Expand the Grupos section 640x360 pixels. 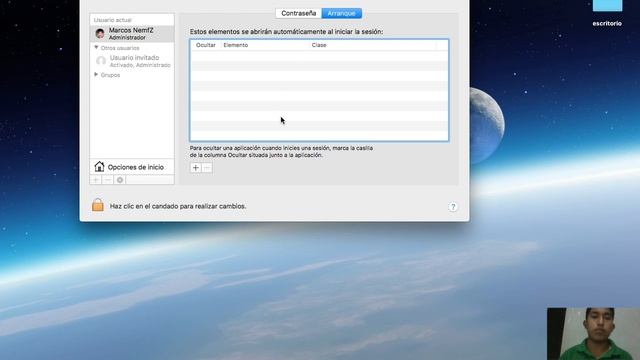tap(96, 75)
